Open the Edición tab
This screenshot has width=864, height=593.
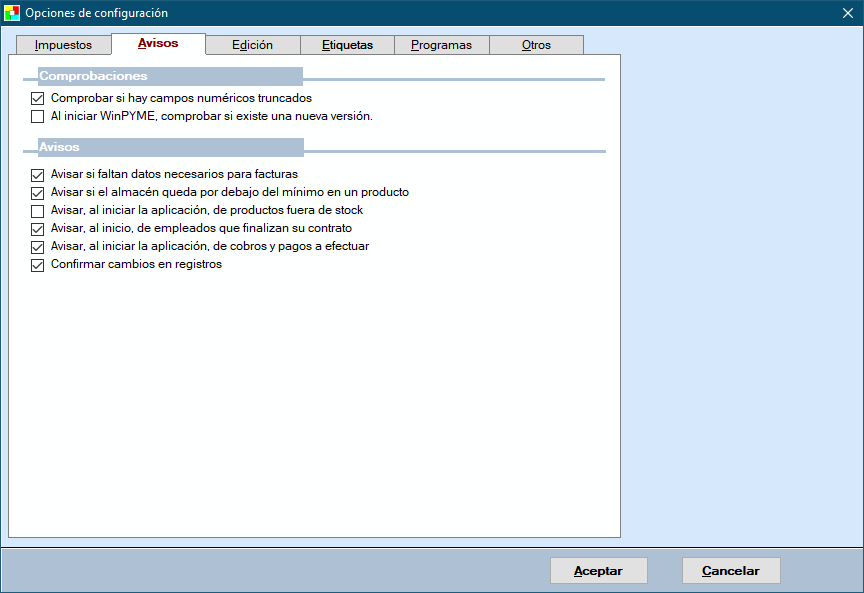pyautogui.click(x=252, y=45)
